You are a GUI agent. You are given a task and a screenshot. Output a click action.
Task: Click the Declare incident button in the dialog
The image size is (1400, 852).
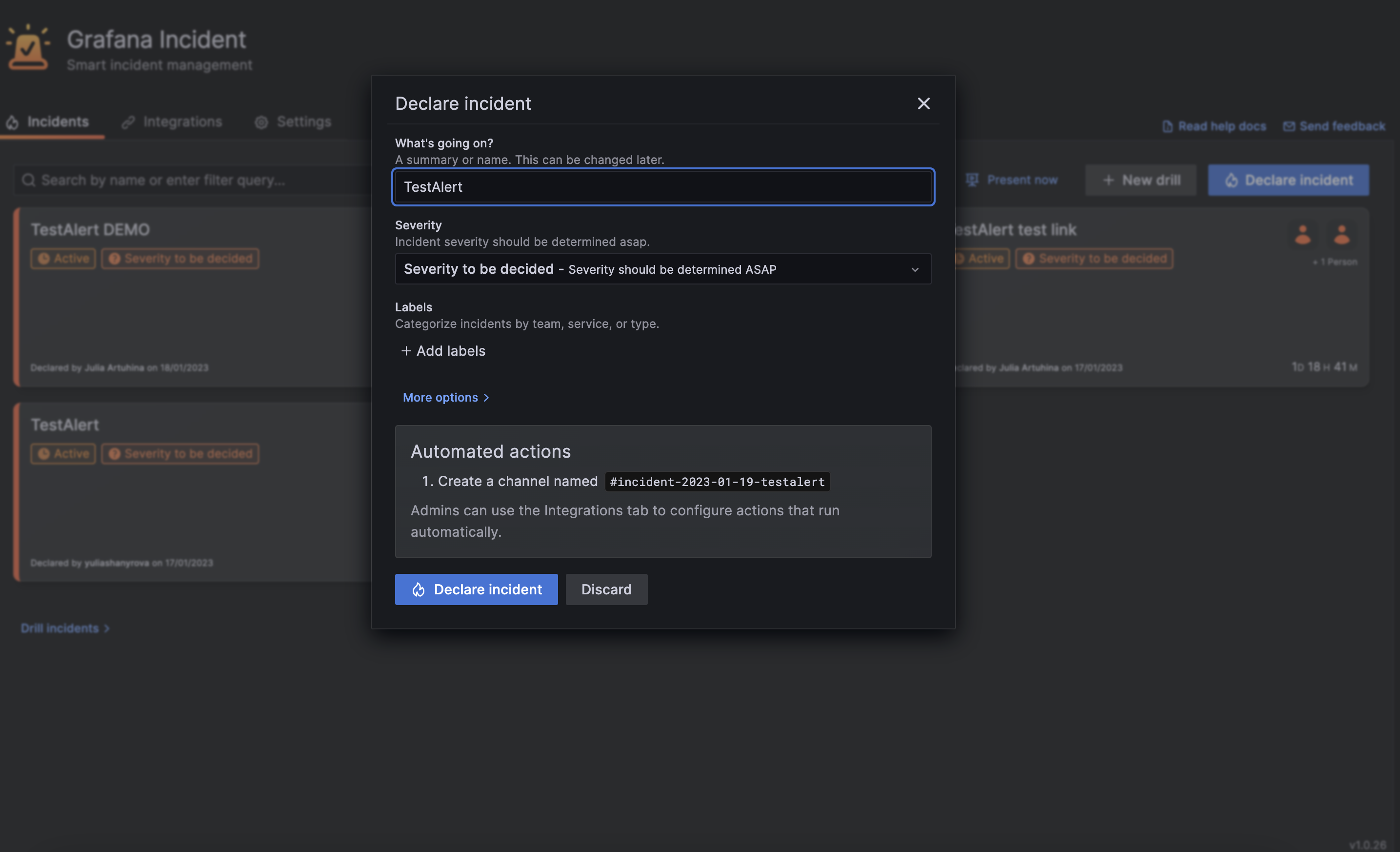point(476,589)
